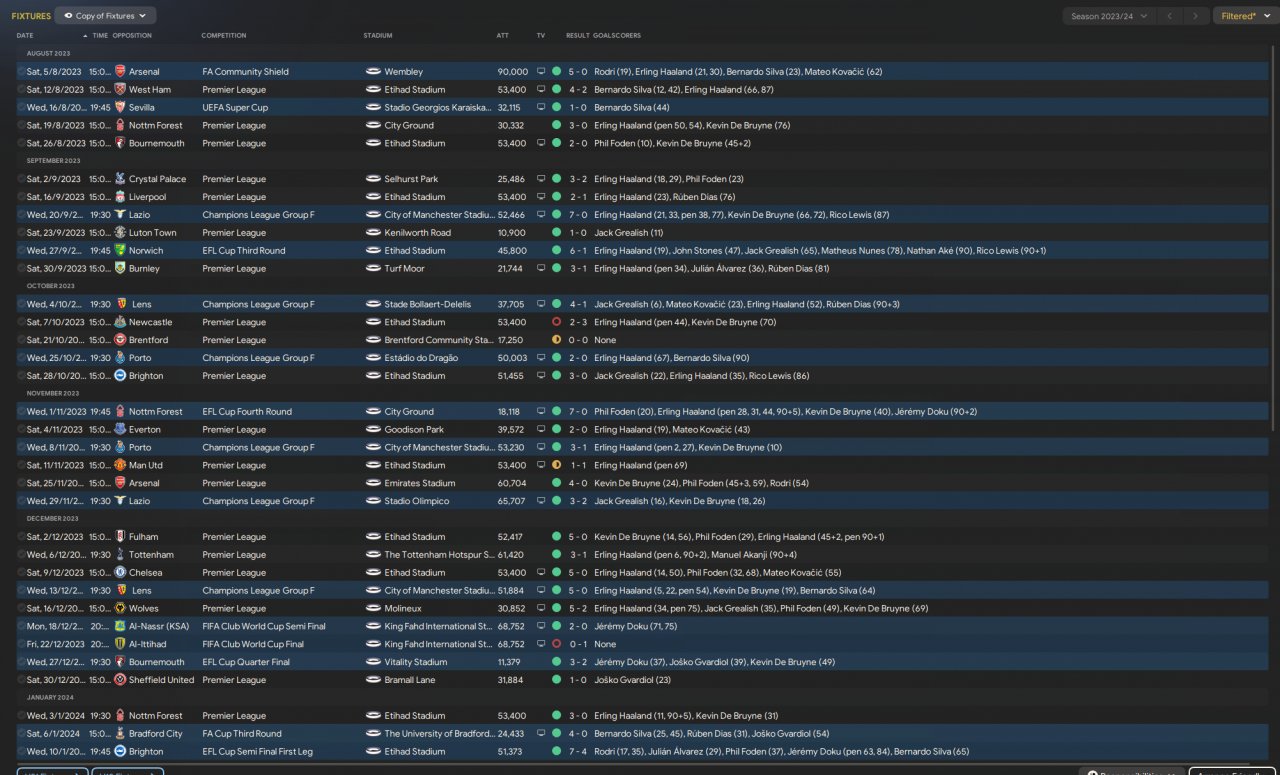Click the Brentford club badge

120,340
